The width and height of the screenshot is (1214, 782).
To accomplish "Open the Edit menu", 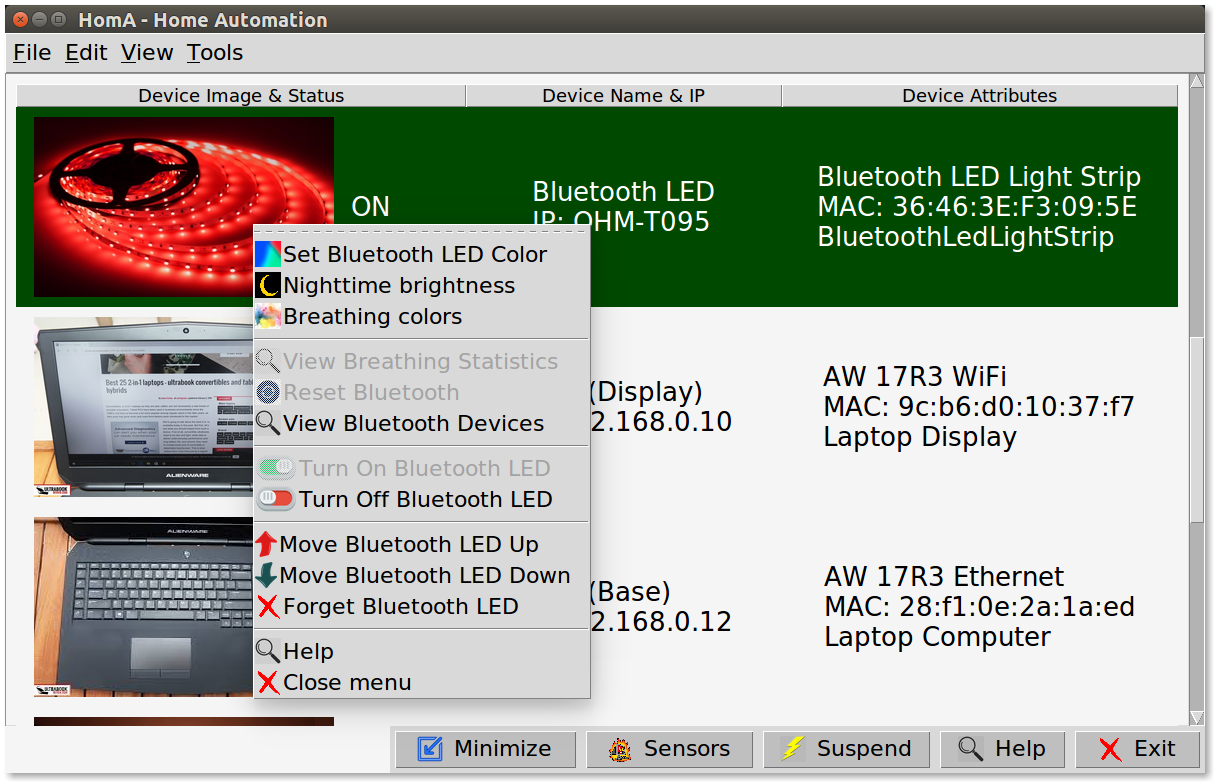I will (86, 53).
